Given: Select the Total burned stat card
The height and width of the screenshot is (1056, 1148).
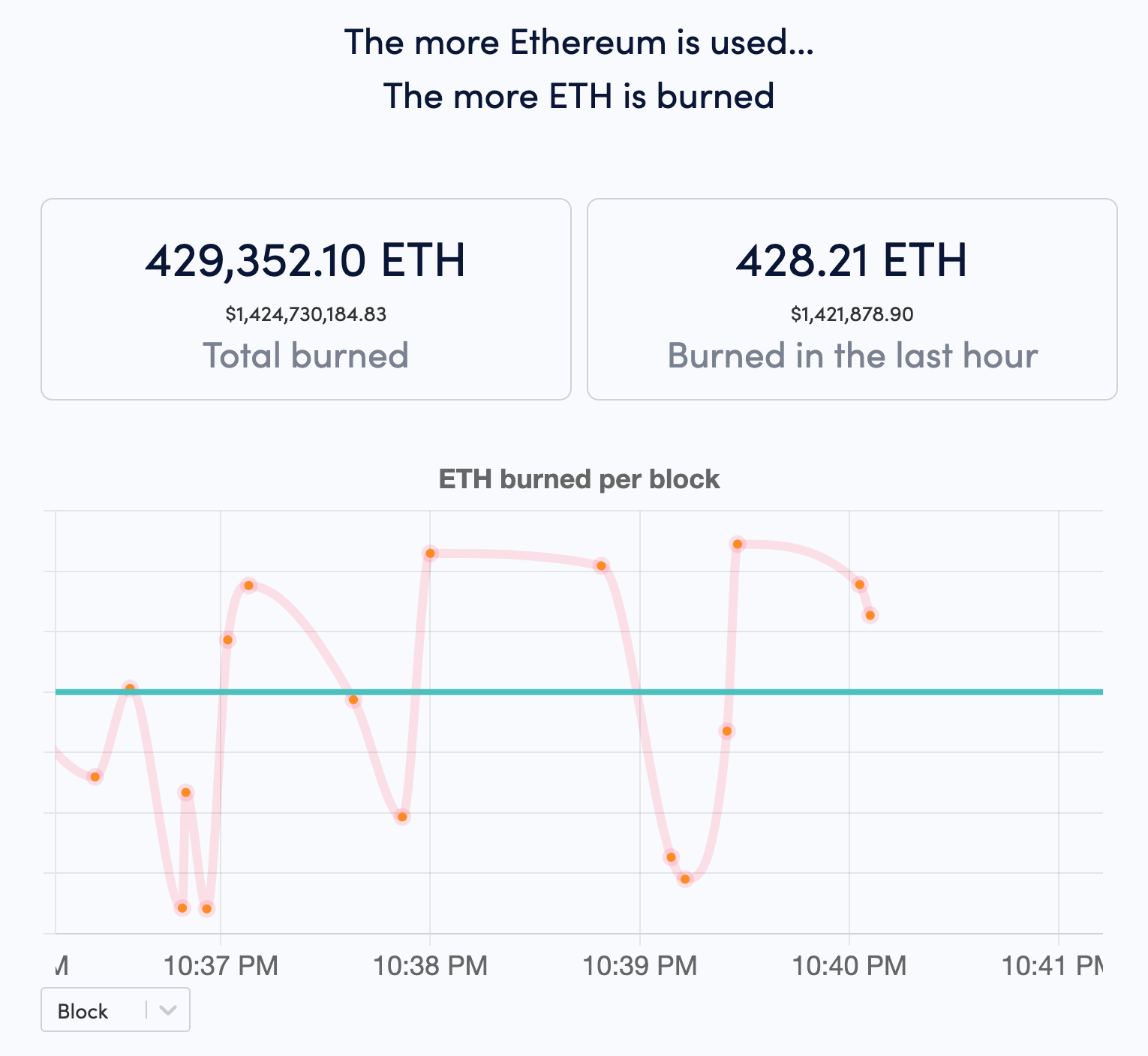Looking at the screenshot, I should [x=305, y=298].
